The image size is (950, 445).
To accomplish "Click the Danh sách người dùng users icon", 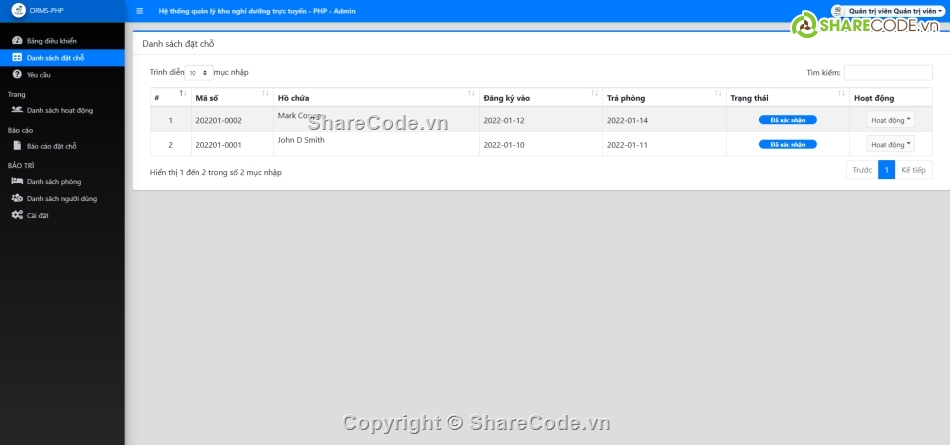I will [17, 198].
